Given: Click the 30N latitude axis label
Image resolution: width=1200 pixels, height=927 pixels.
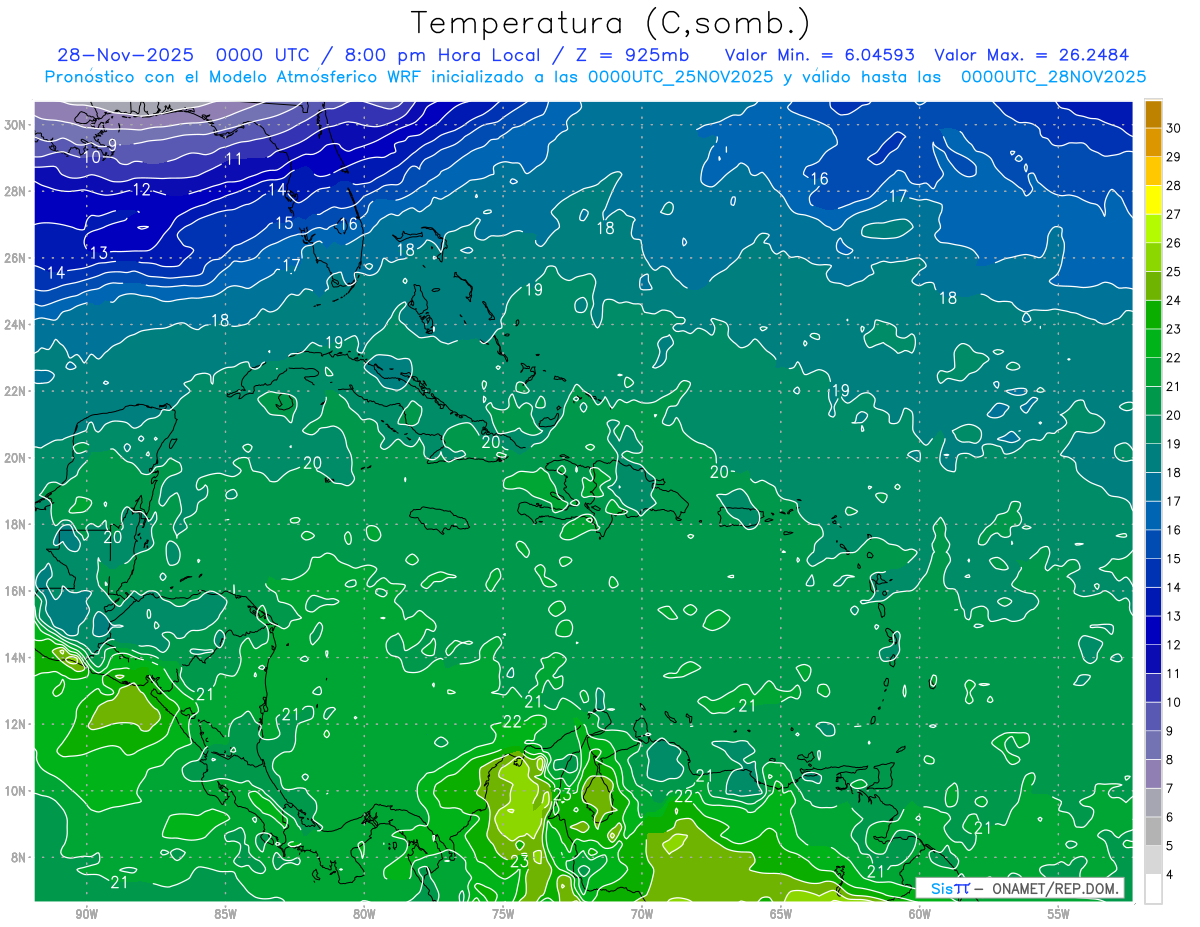Looking at the screenshot, I should click(x=17, y=125).
